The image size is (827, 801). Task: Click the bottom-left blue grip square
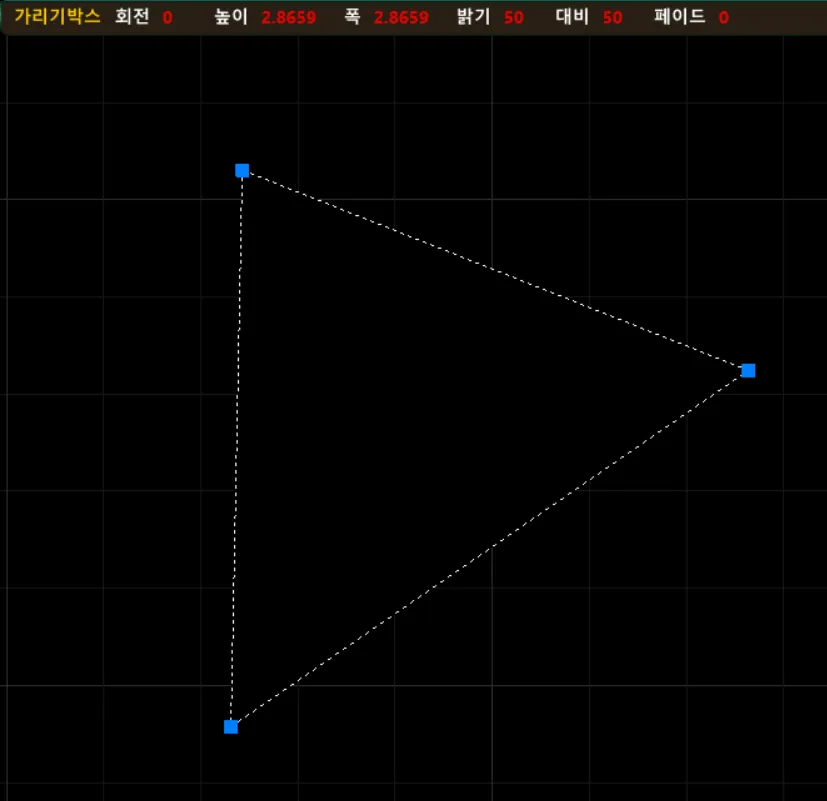point(231,727)
